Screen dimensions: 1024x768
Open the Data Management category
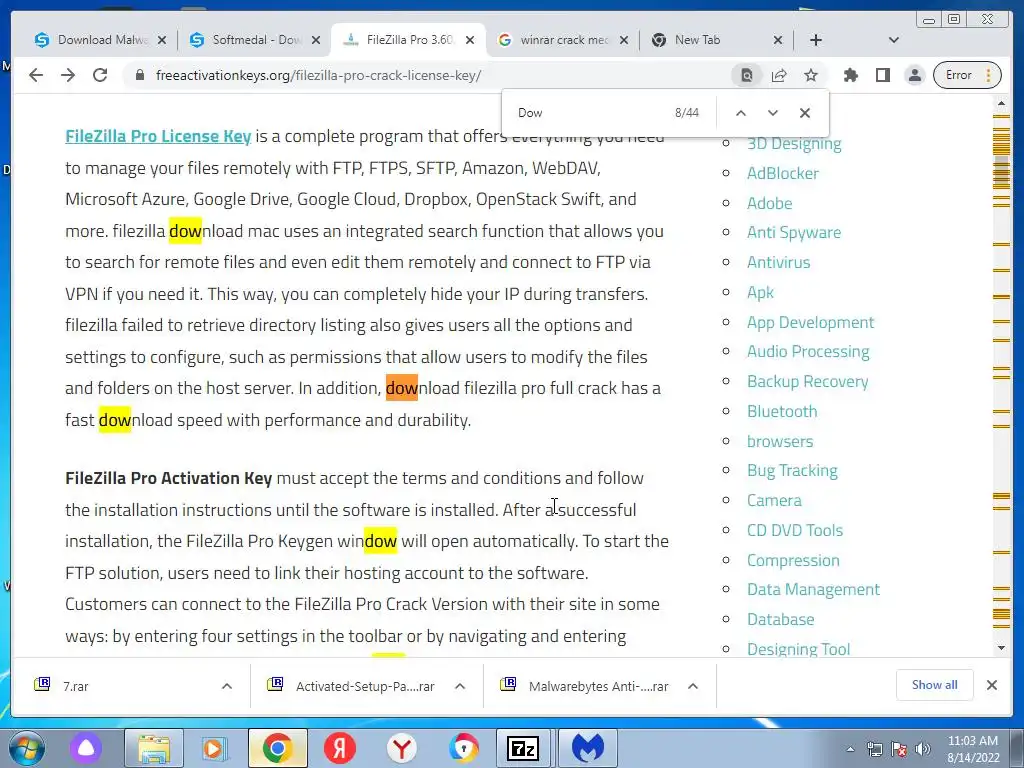tap(814, 590)
